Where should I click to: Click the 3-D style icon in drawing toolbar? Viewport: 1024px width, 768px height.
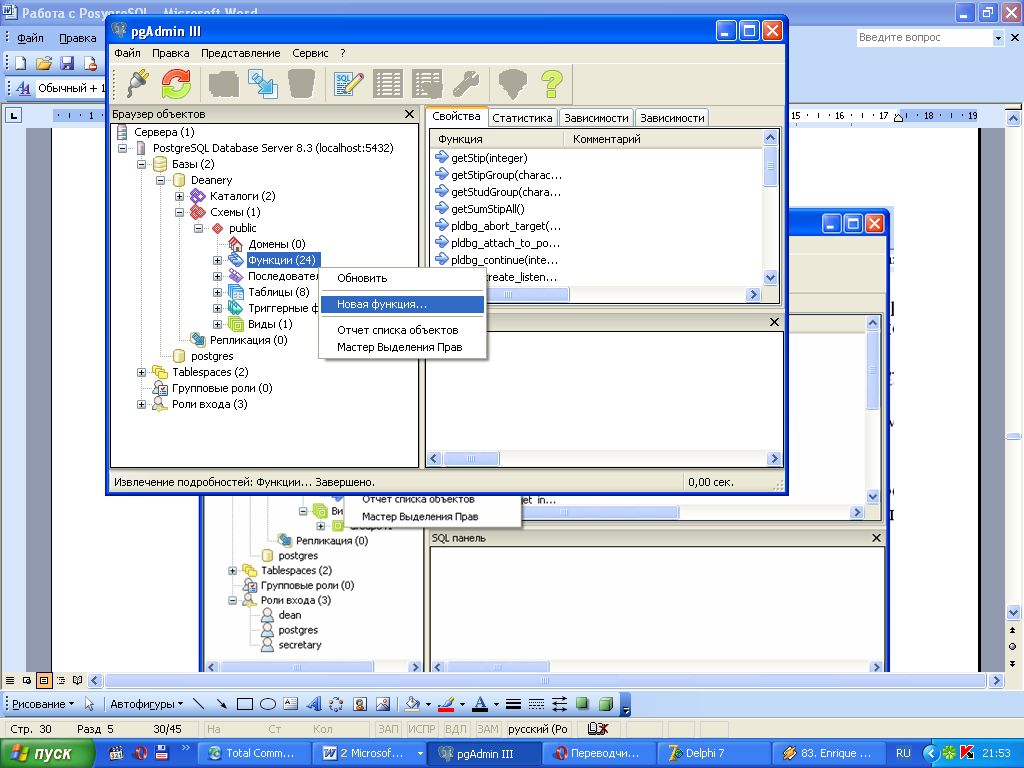point(606,704)
